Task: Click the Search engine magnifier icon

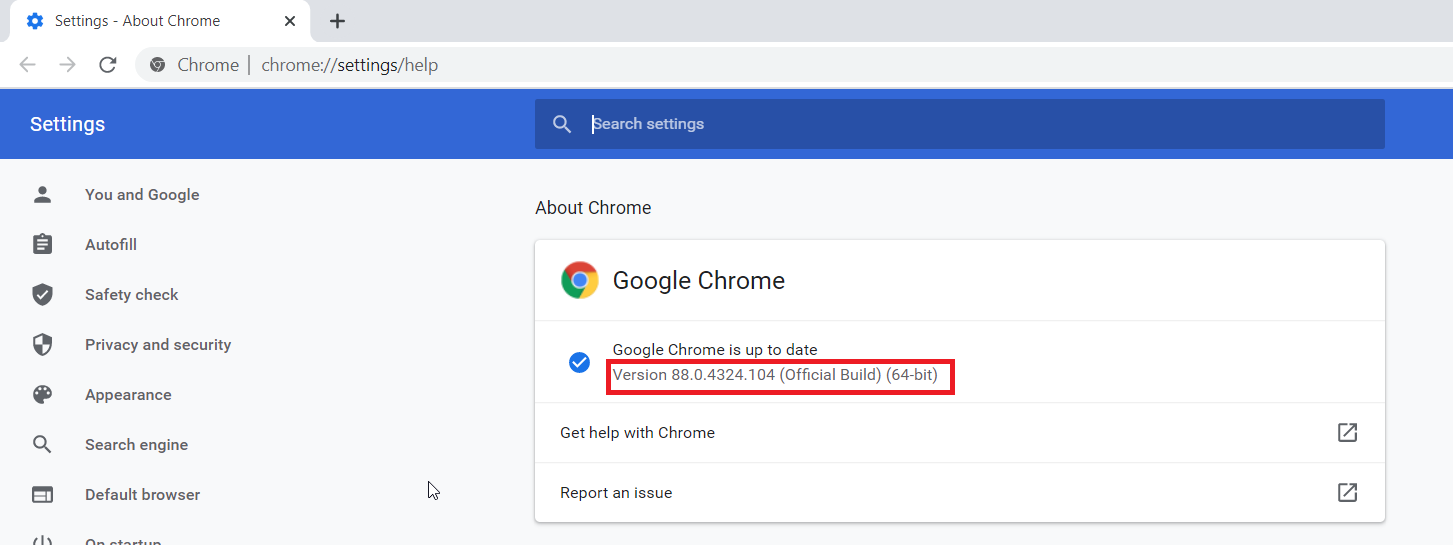Action: pyautogui.click(x=42, y=445)
